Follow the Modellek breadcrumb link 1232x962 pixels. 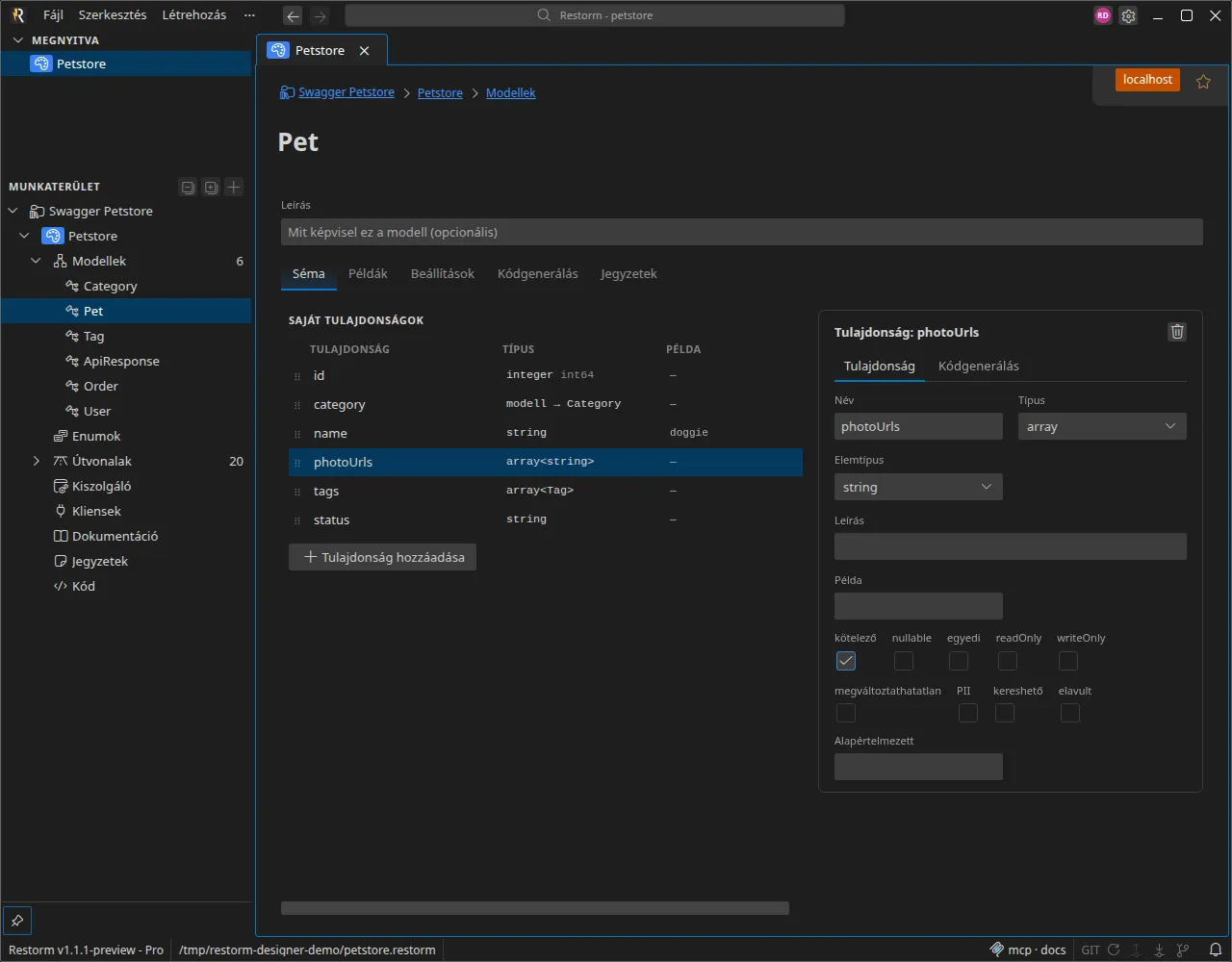(511, 92)
